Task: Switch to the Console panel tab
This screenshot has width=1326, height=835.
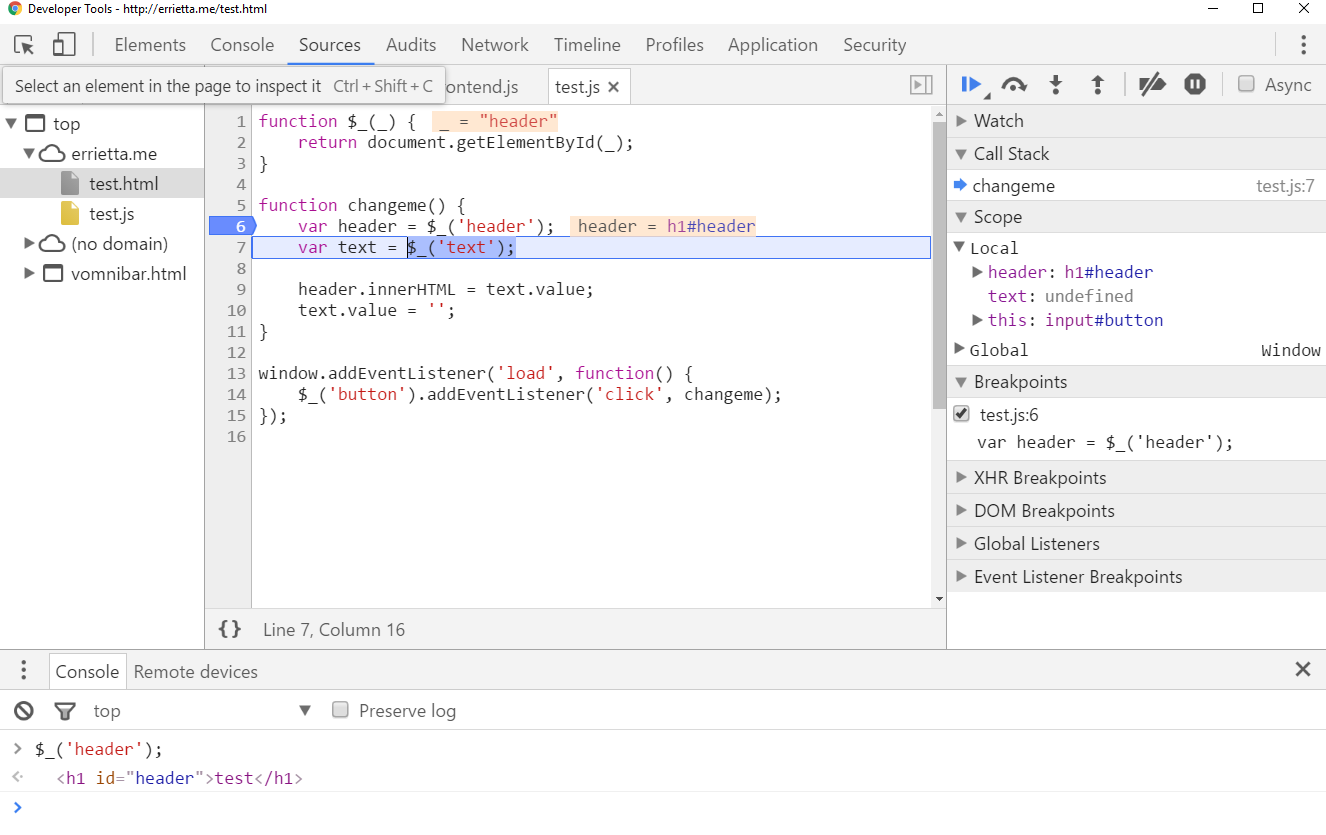Action: 242,45
